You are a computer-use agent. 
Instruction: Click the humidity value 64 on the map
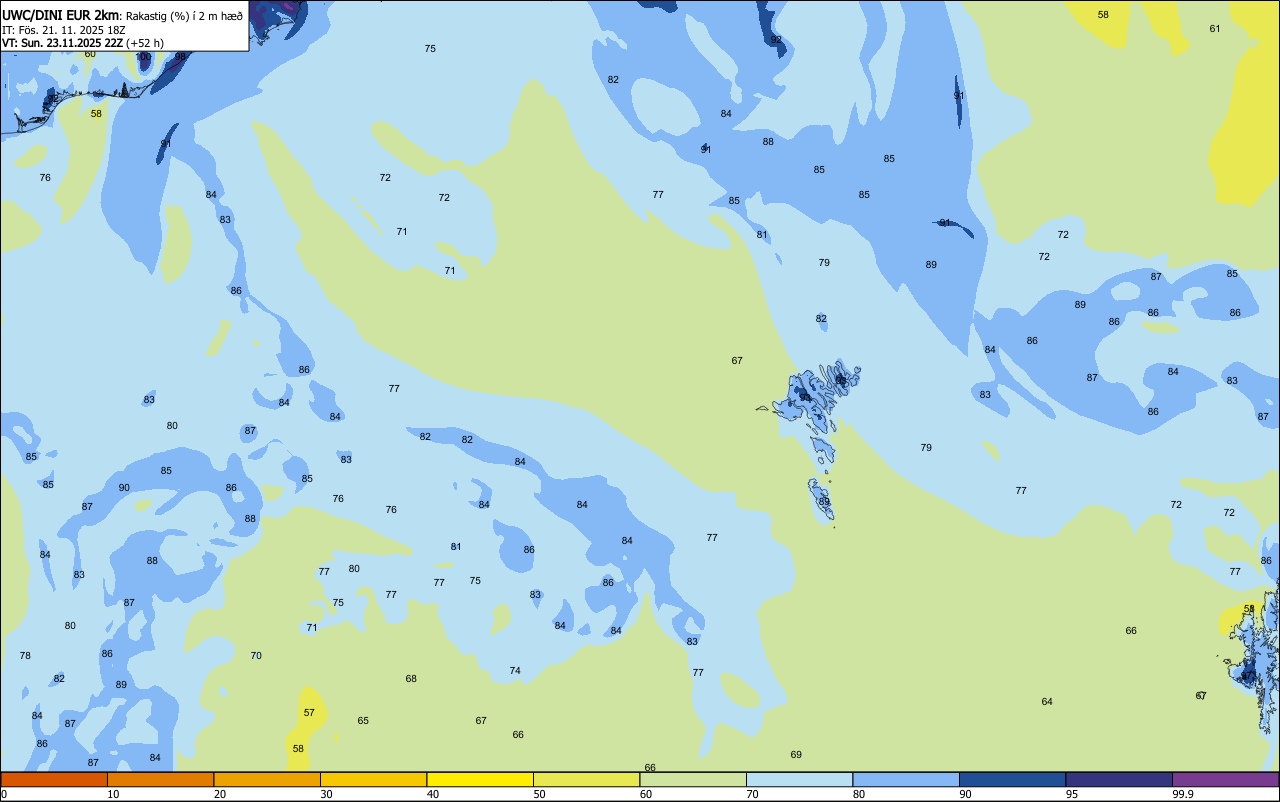pyautogui.click(x=1047, y=701)
